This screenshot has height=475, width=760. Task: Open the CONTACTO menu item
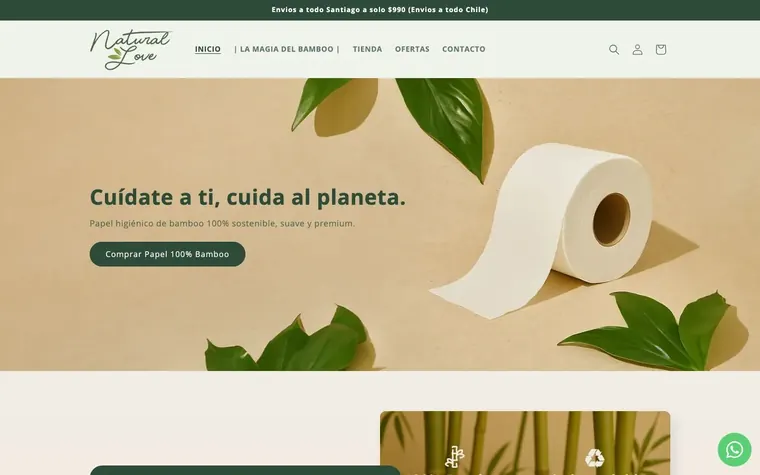463,49
